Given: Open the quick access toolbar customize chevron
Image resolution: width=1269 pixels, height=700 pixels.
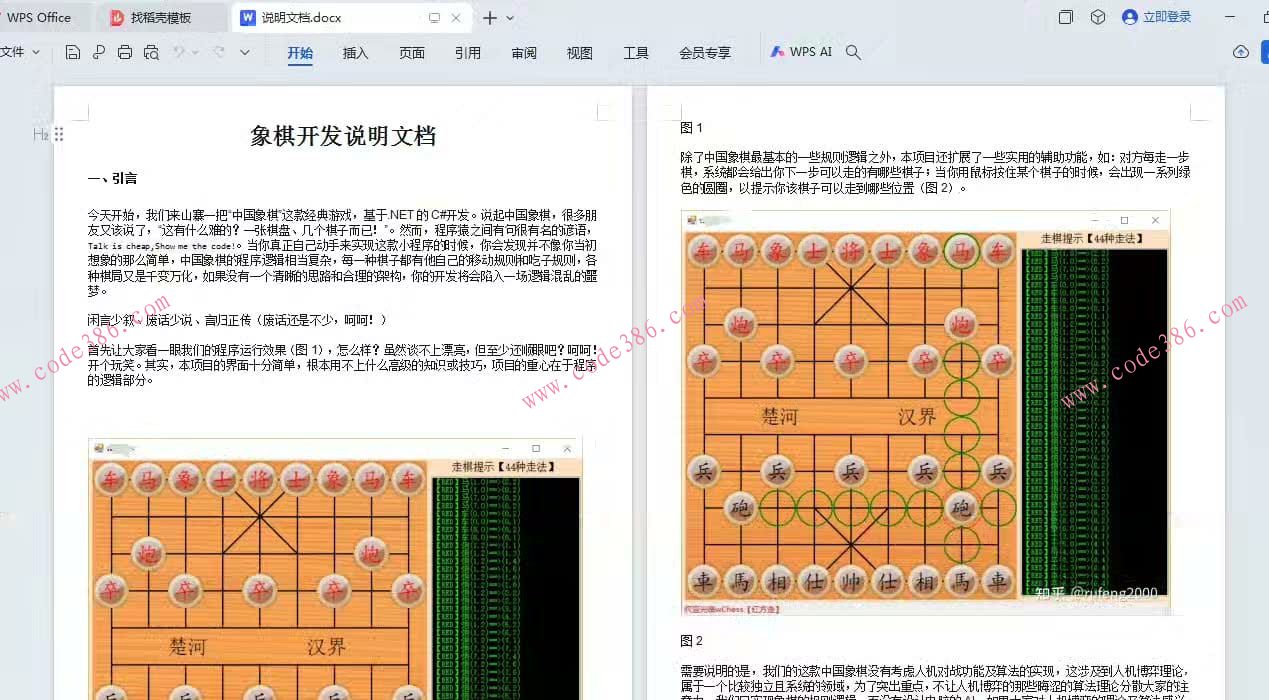Looking at the screenshot, I should coord(245,52).
